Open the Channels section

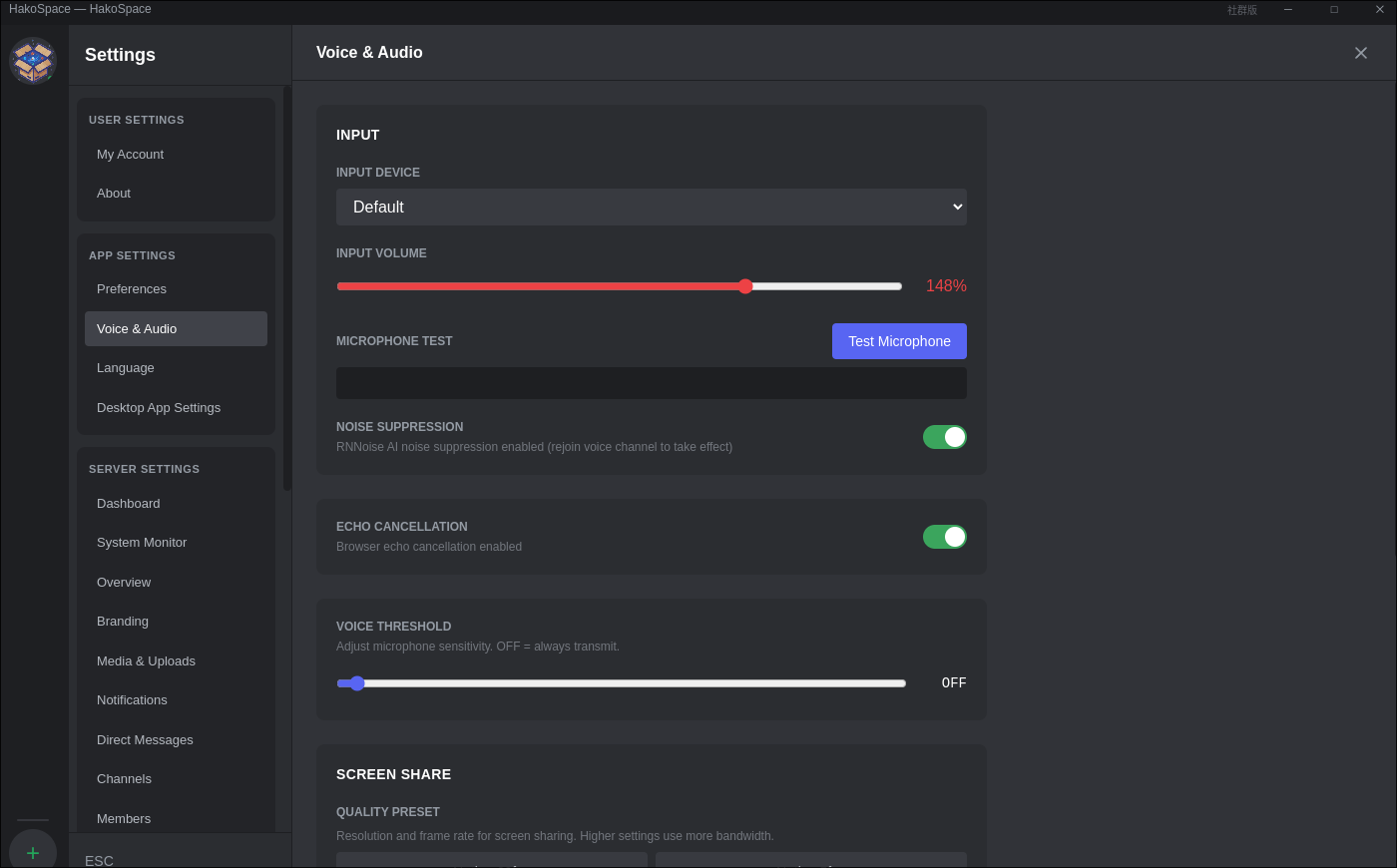coord(124,778)
